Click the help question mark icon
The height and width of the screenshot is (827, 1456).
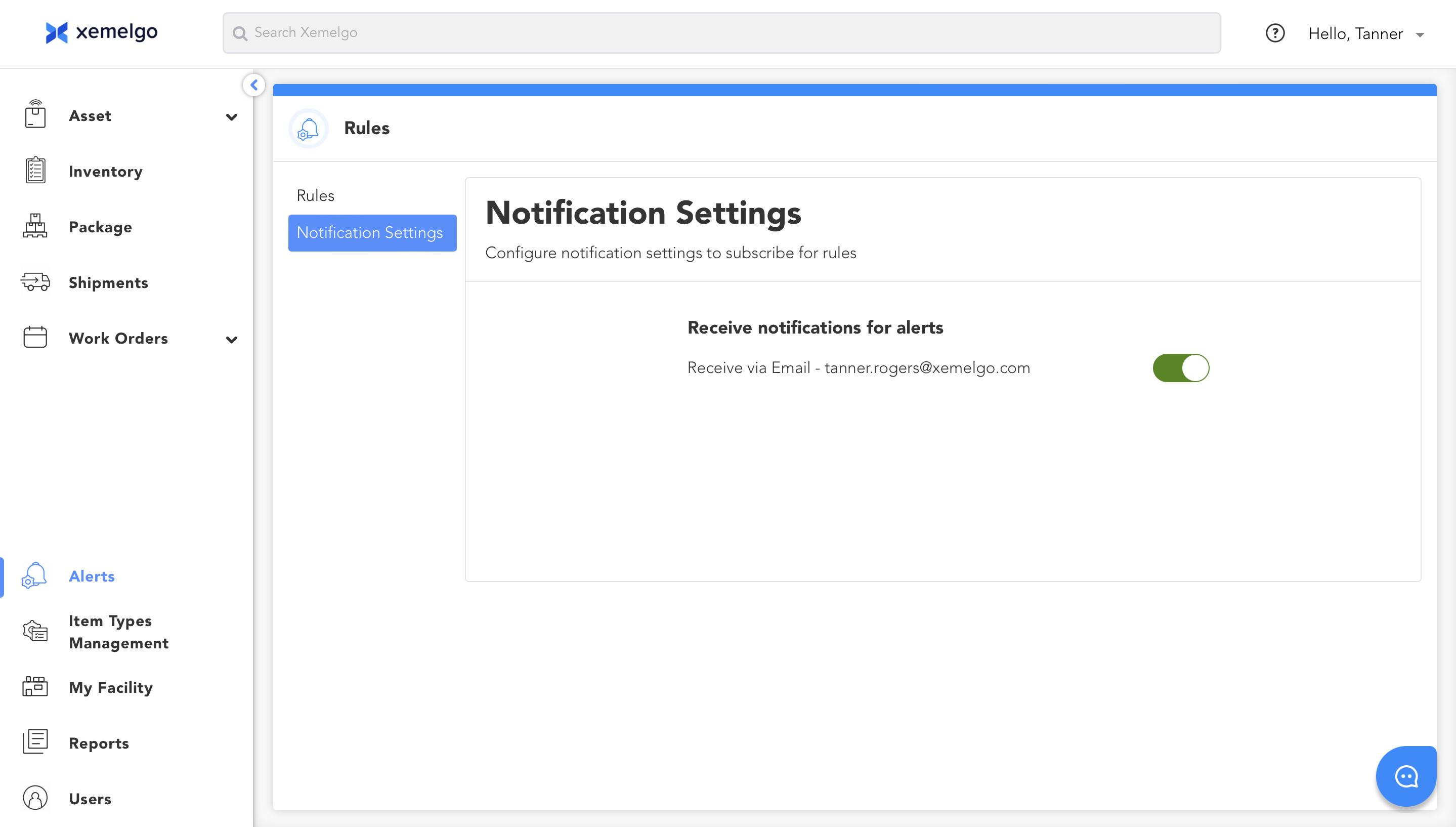point(1275,33)
